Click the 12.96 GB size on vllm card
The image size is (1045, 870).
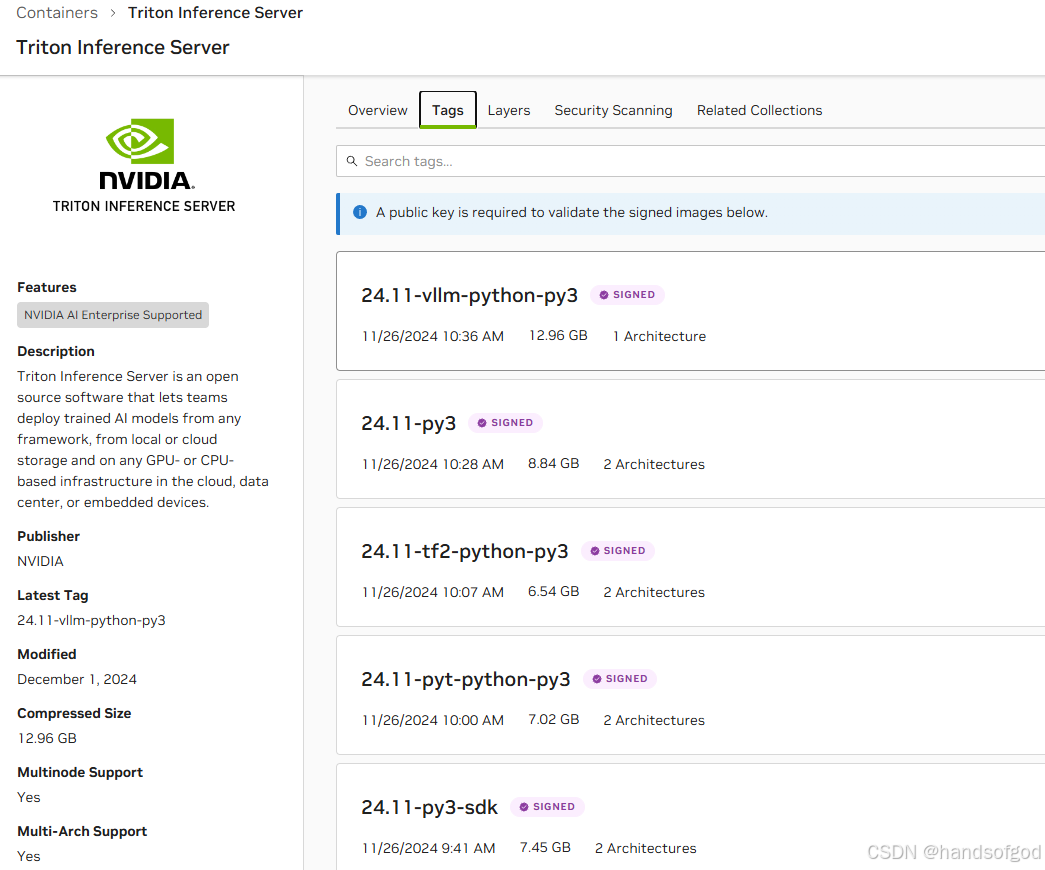click(x=558, y=335)
